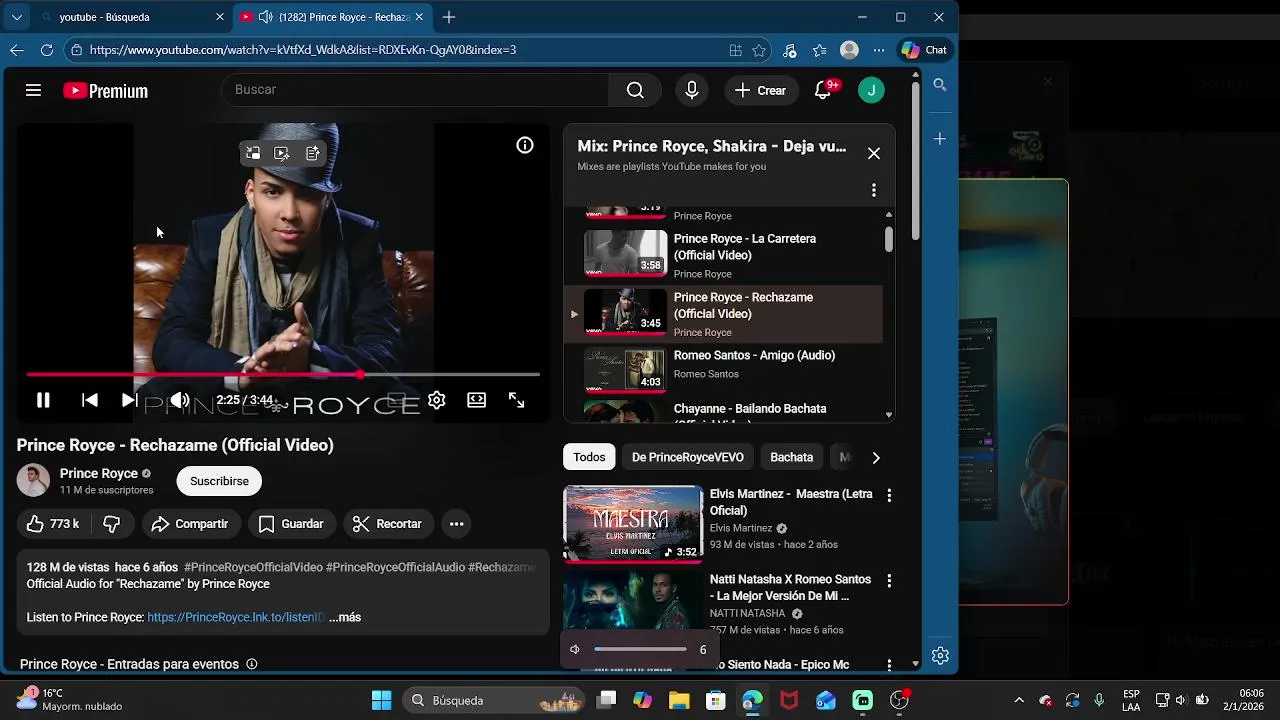Open the PrinceRoyce.lnk.to listen link
The image size is (1280, 720).
click(x=236, y=617)
